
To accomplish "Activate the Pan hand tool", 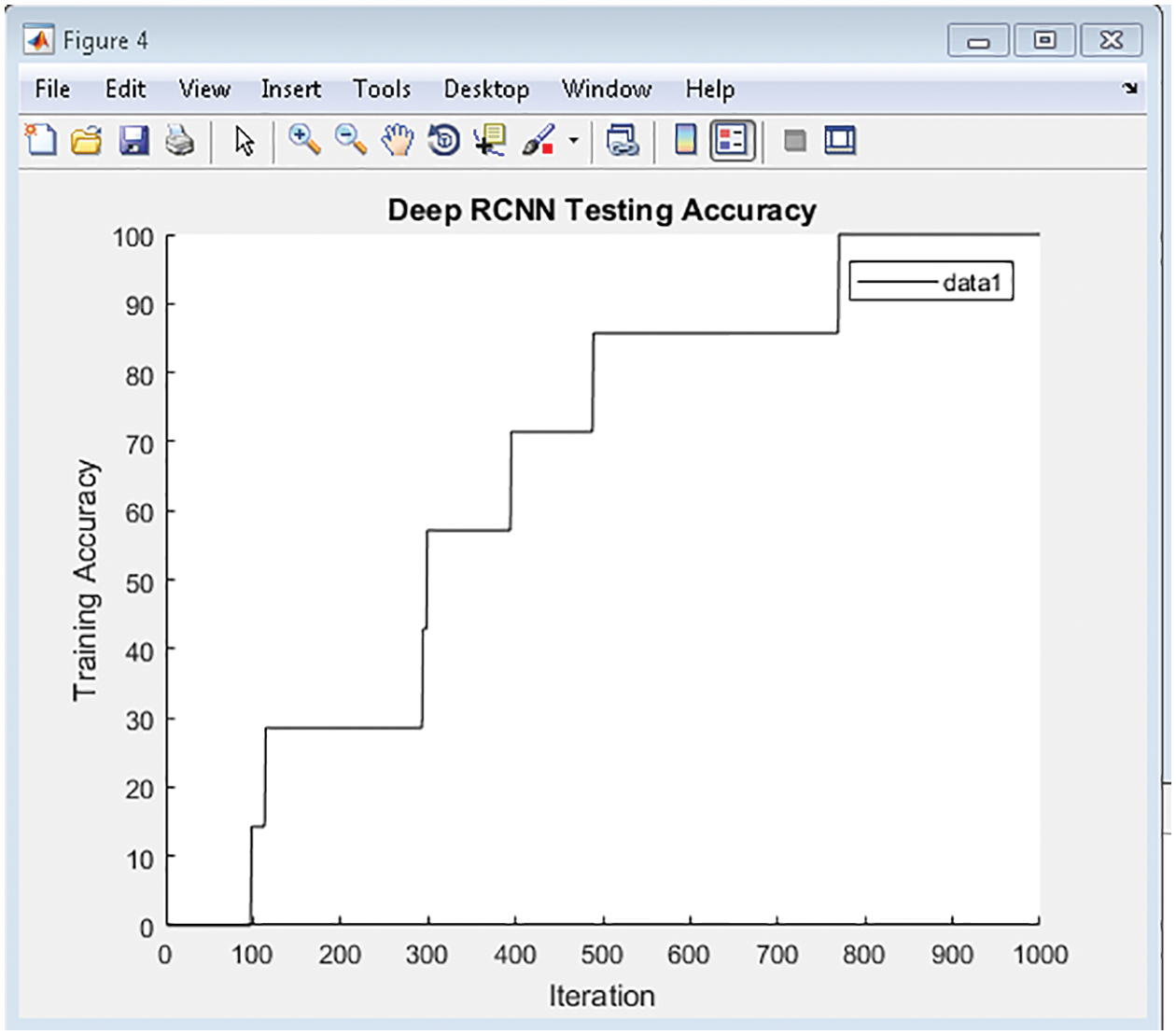I will click(398, 141).
